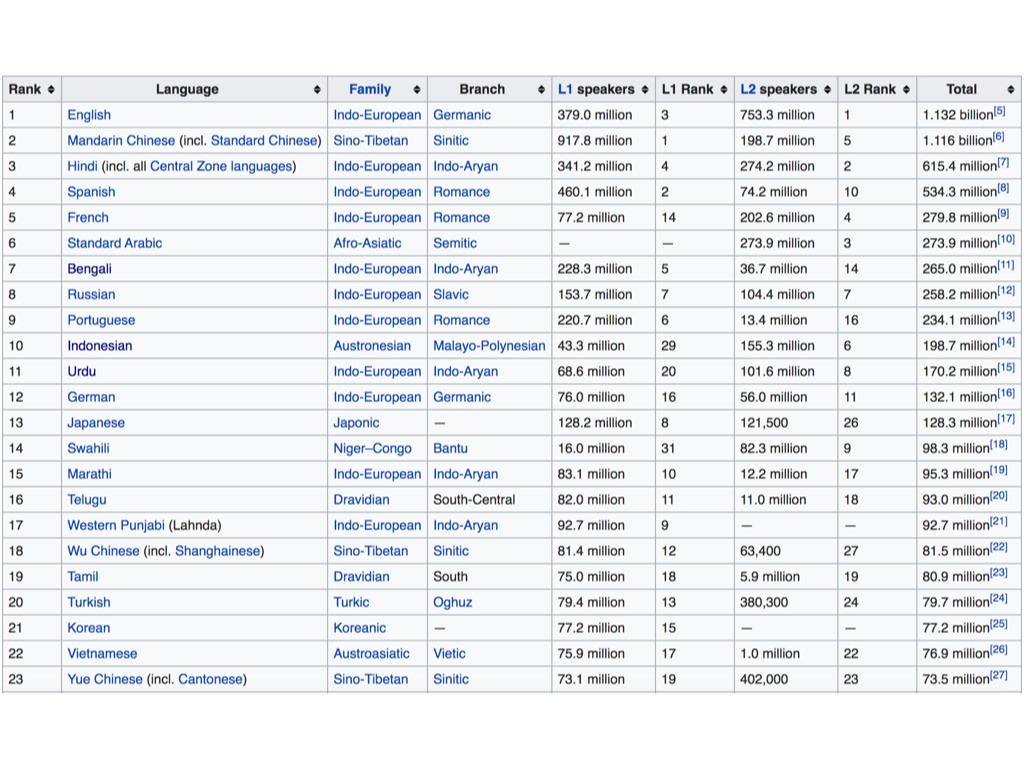The image size is (1024, 768).
Task: Open the Yue Chinese link
Action: [104, 679]
